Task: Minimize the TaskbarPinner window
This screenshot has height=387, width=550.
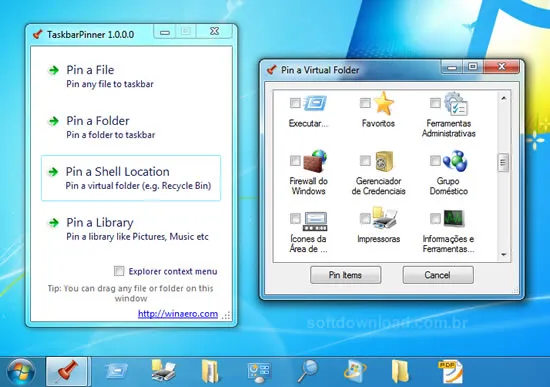Action: tap(165, 32)
